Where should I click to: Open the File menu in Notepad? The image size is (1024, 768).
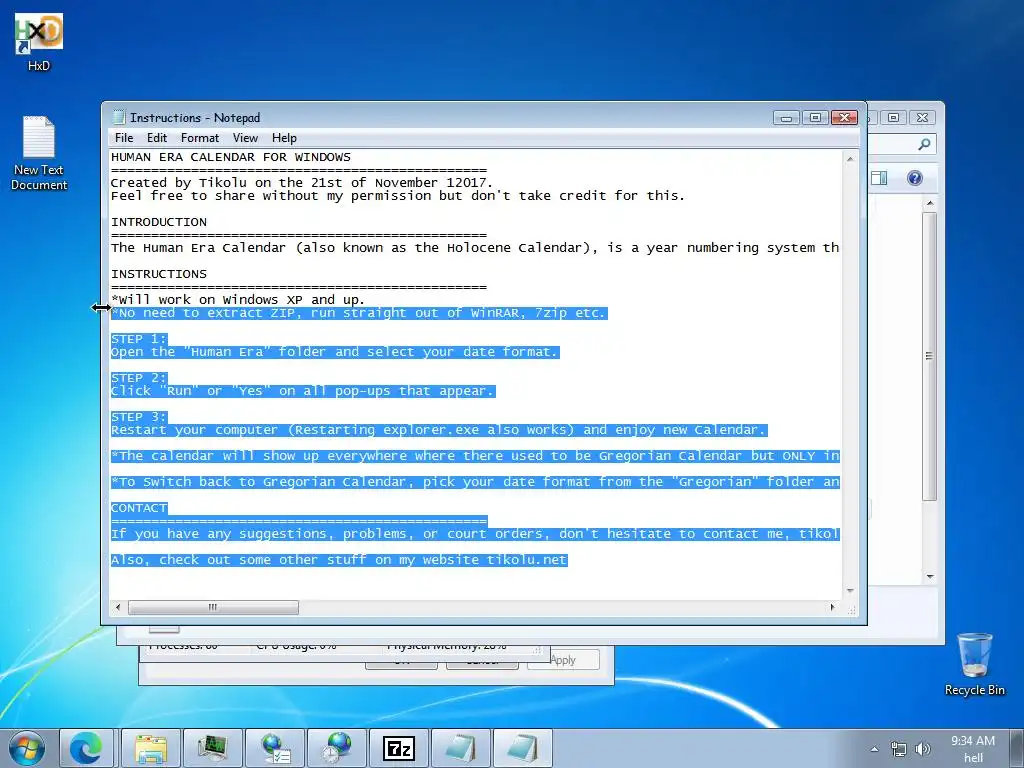point(124,138)
